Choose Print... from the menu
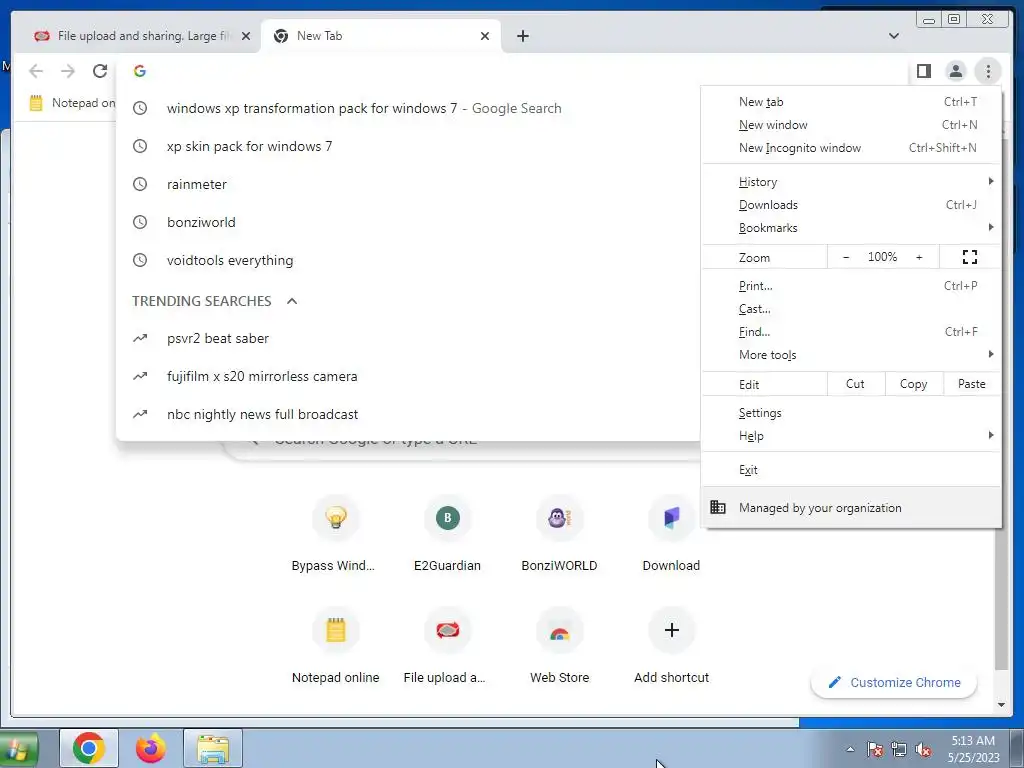The height and width of the screenshot is (768, 1024). point(851,285)
